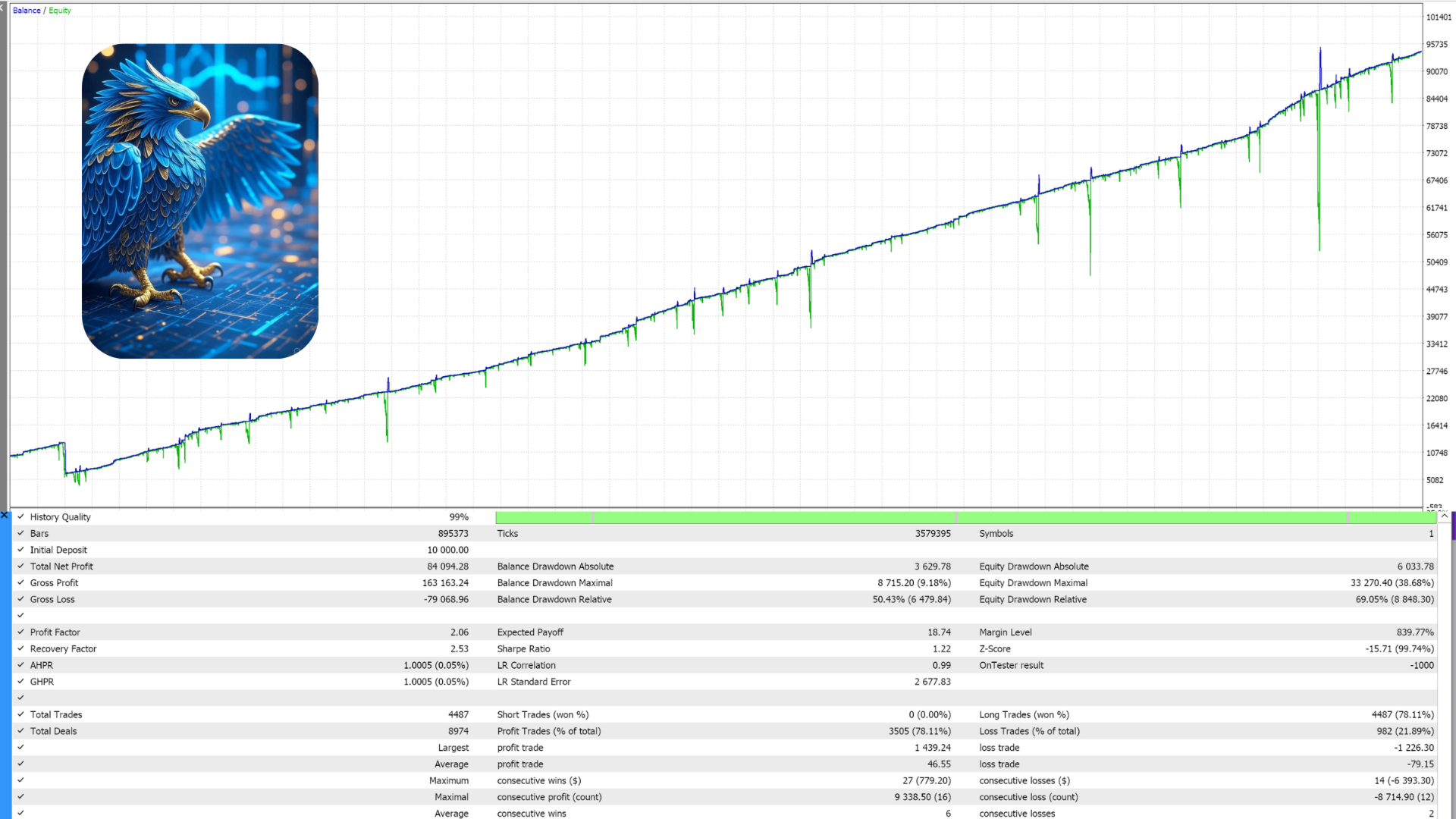1456x819 pixels.
Task: Click the Total Net Profit value 84 094.28
Action: pos(447,566)
